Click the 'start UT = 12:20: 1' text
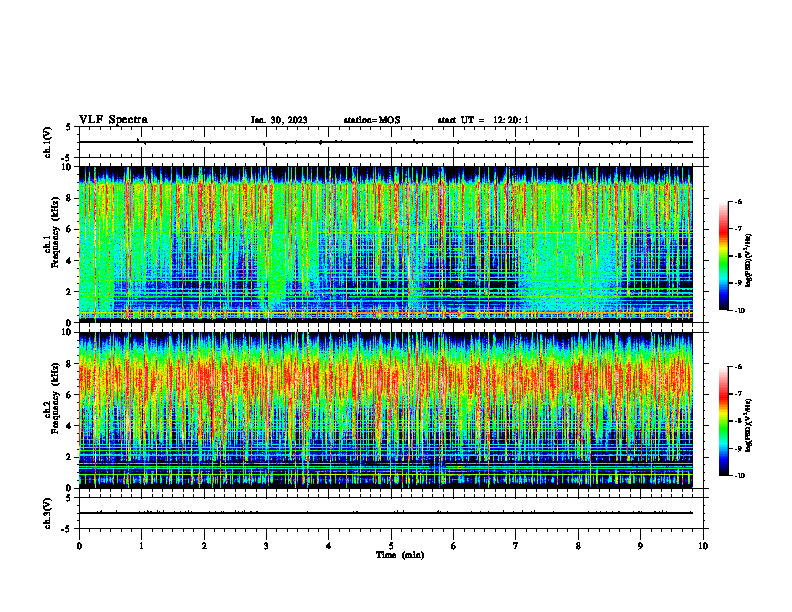This screenshot has width=792, height=612. coord(483,120)
